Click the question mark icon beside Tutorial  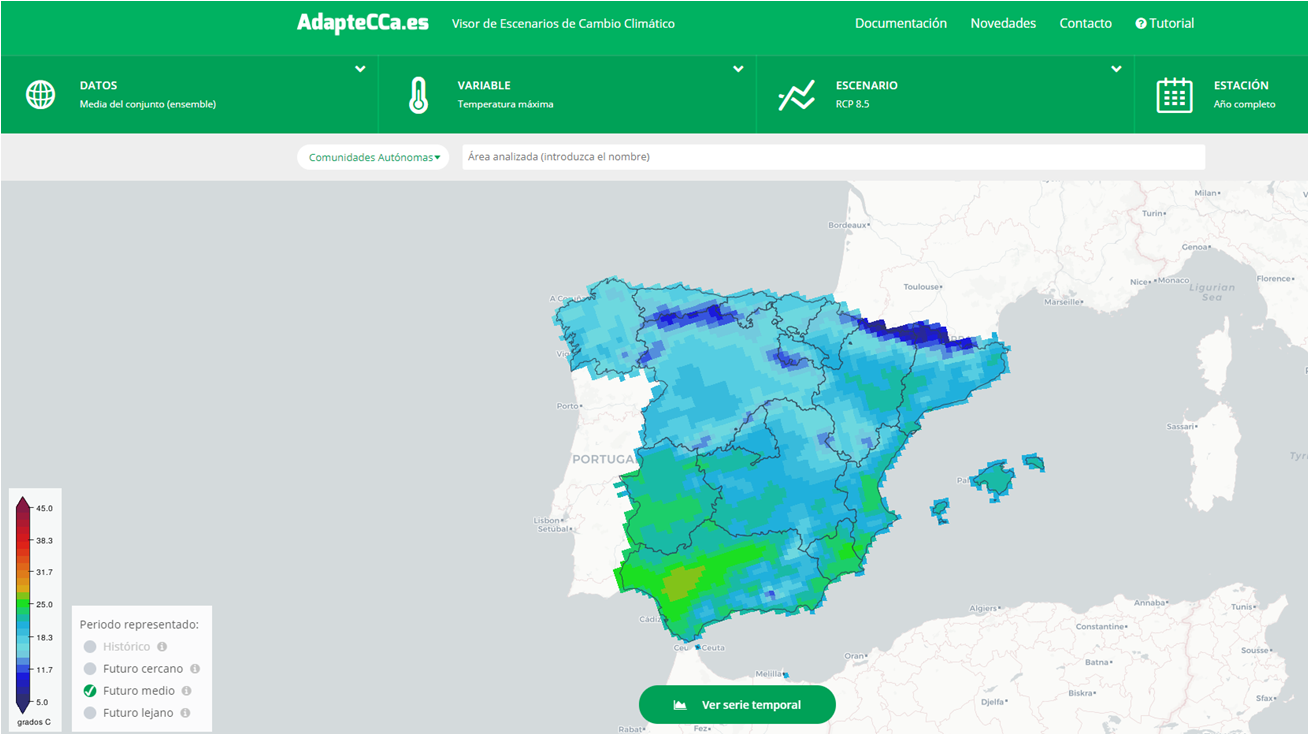[x=1141, y=23]
